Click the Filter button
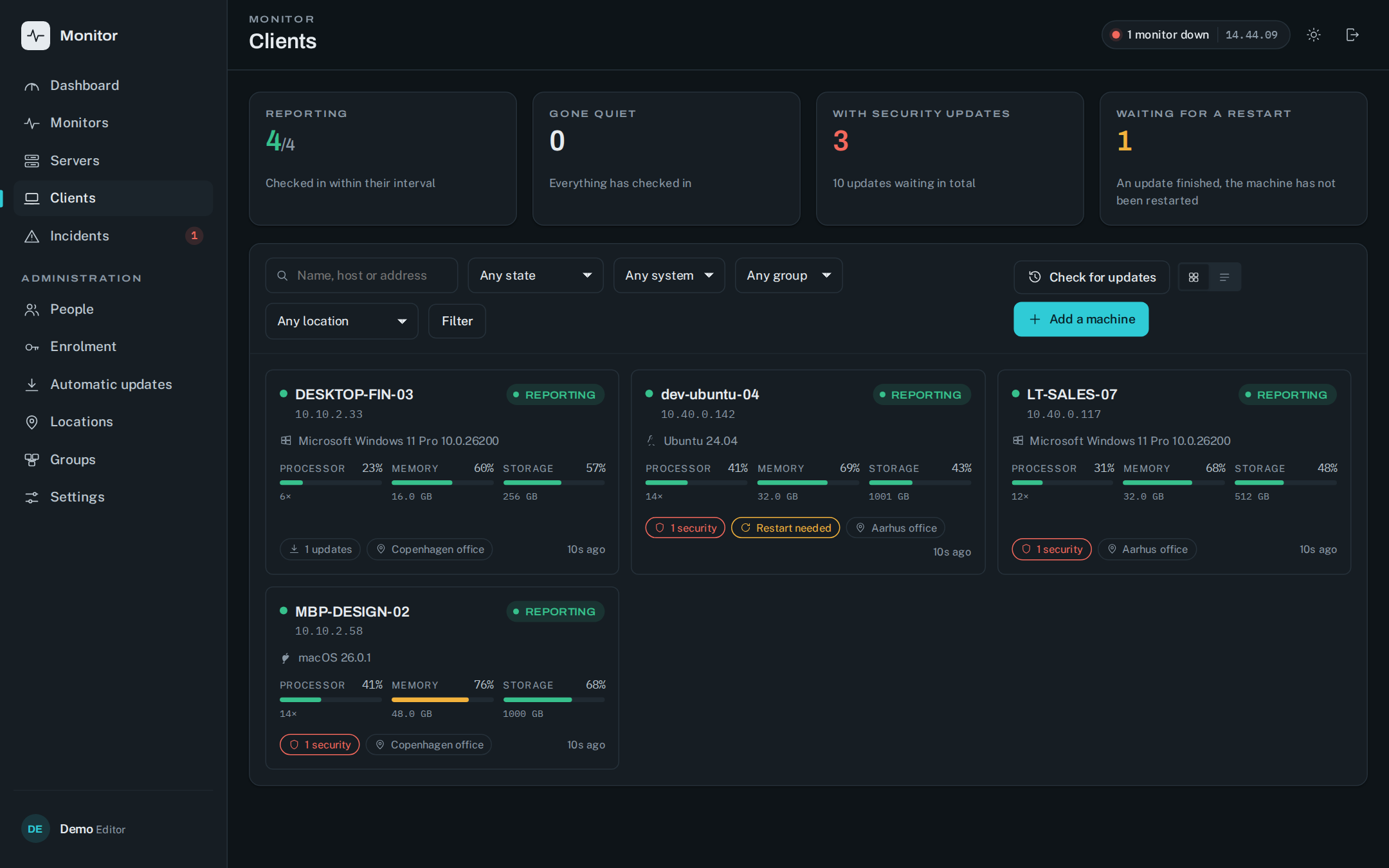 click(x=457, y=321)
